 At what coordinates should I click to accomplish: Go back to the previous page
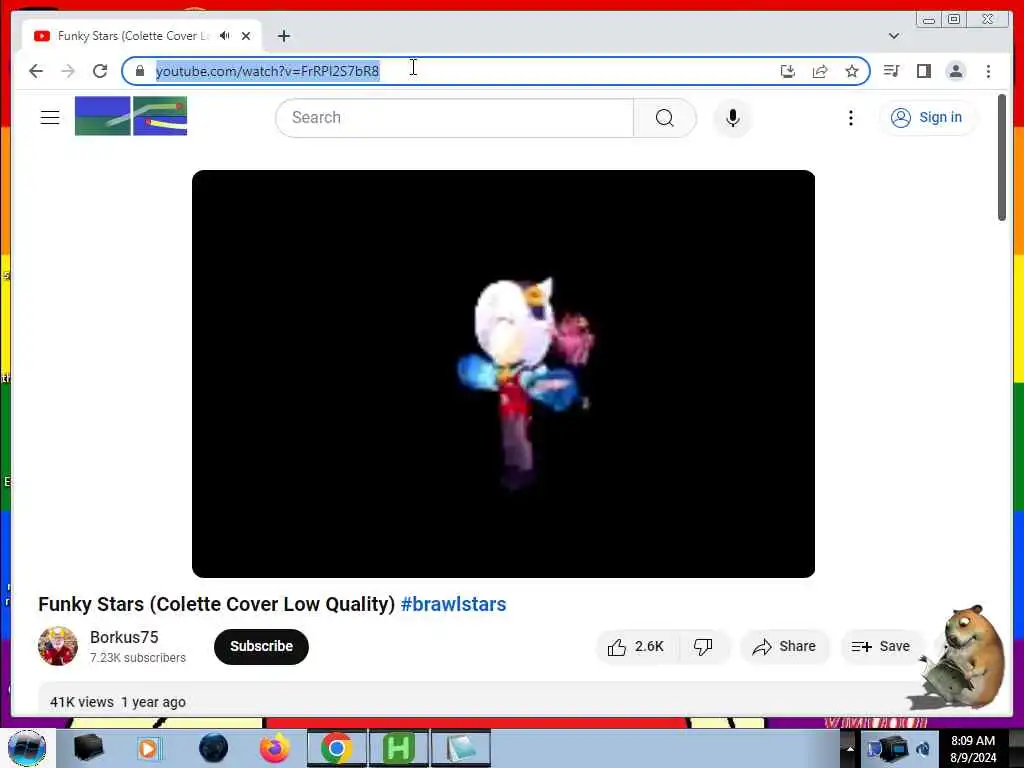point(36,71)
